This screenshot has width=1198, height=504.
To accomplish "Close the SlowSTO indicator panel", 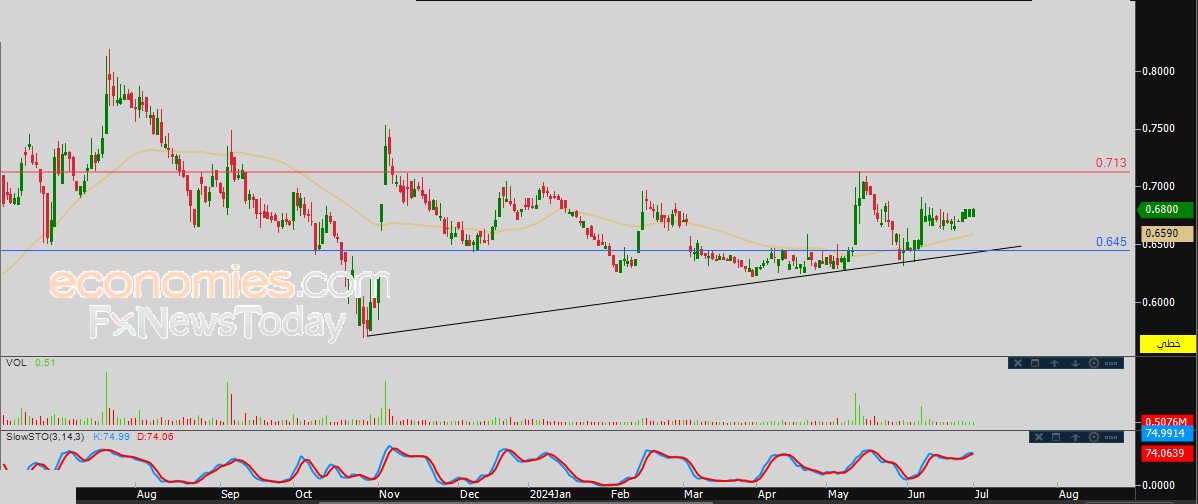I will 1037,437.
